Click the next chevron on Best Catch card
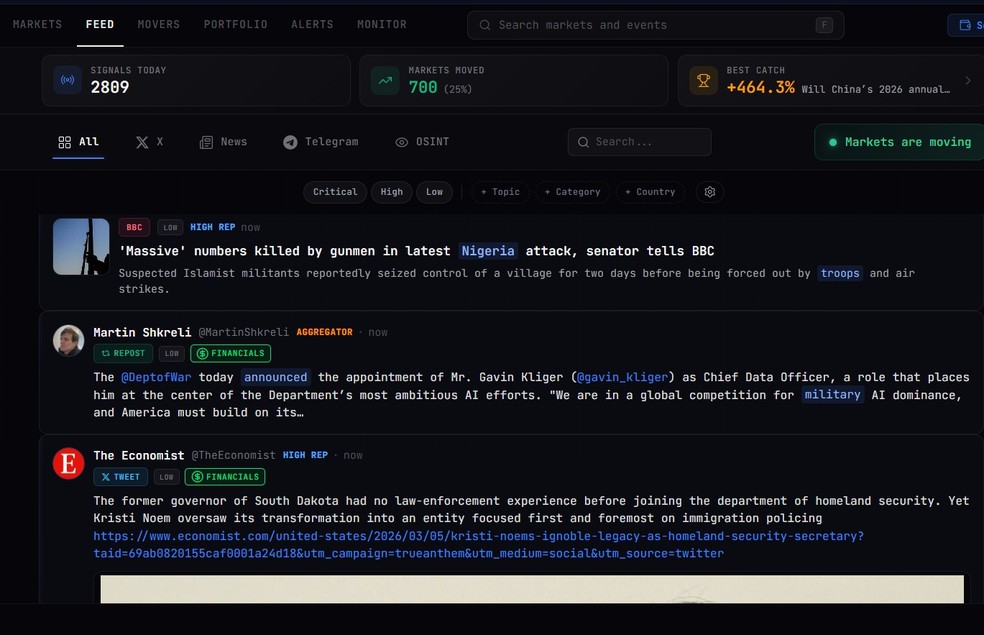 (967, 81)
